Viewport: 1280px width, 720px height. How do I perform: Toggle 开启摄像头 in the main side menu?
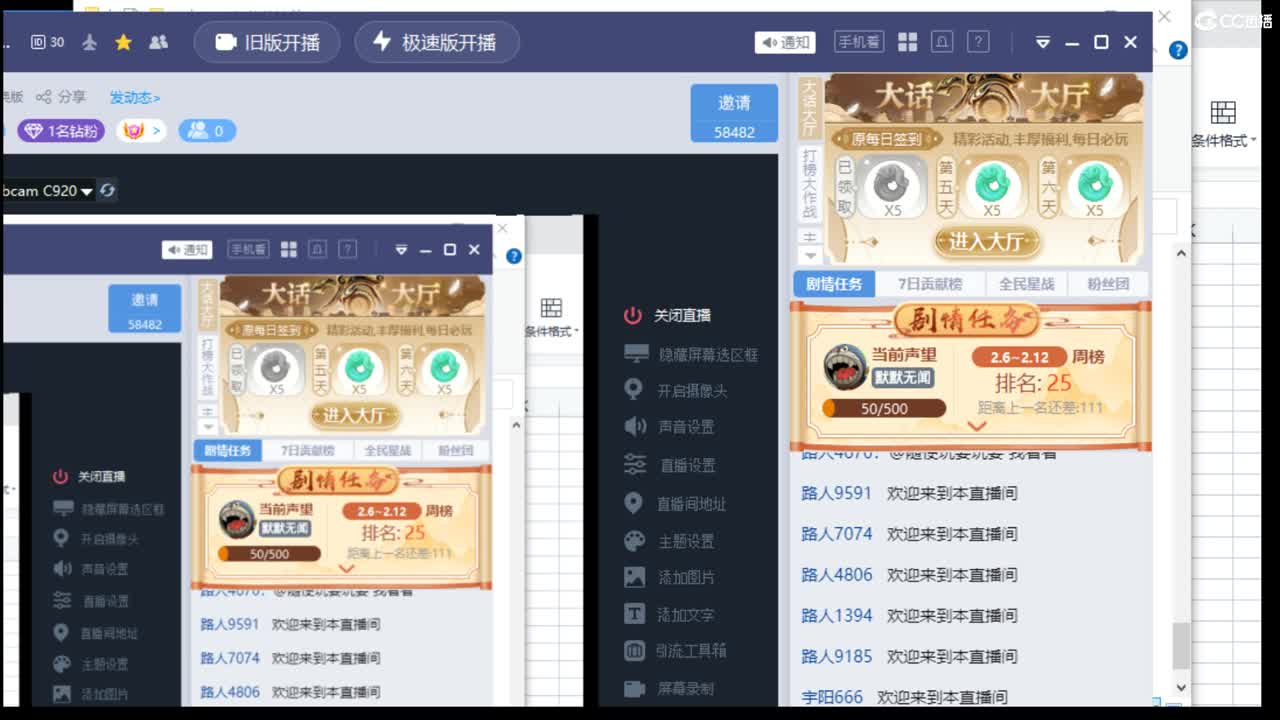(675, 390)
